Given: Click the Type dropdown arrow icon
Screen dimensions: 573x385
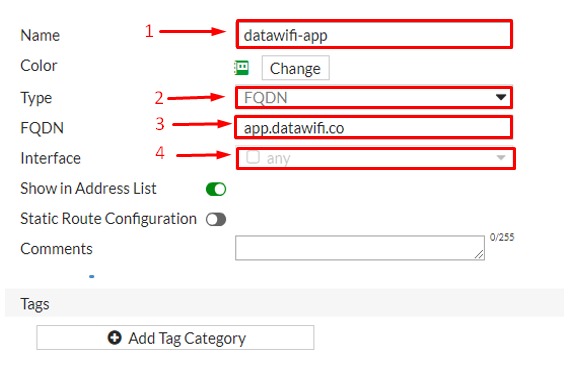Looking at the screenshot, I should 501,97.
